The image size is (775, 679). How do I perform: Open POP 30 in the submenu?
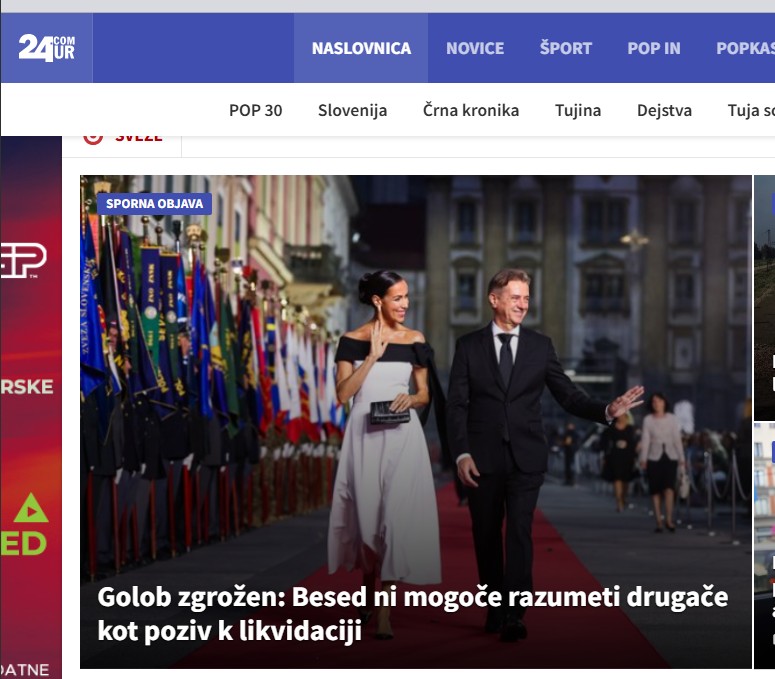255,110
